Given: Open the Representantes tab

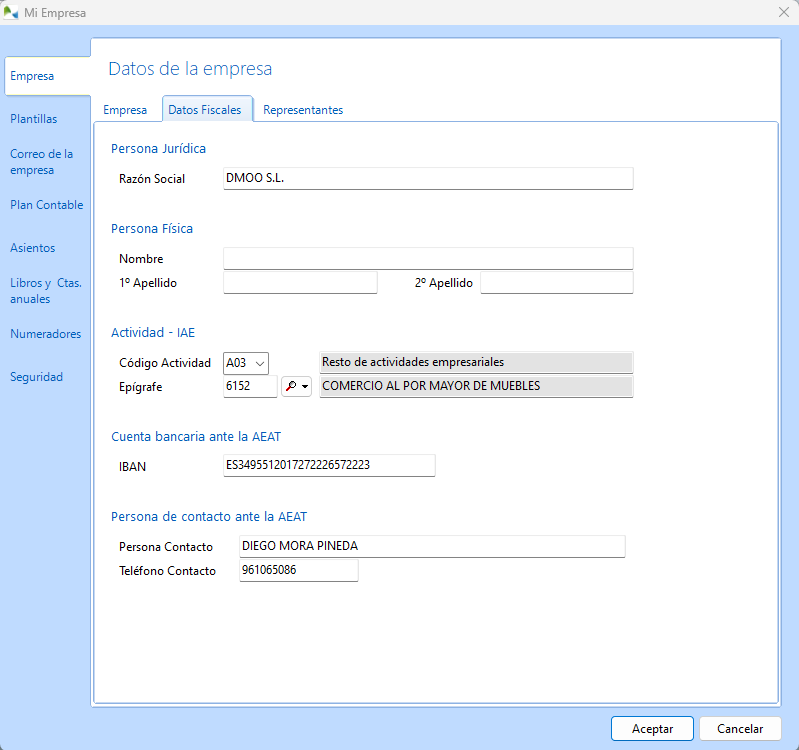Looking at the screenshot, I should click(x=303, y=110).
